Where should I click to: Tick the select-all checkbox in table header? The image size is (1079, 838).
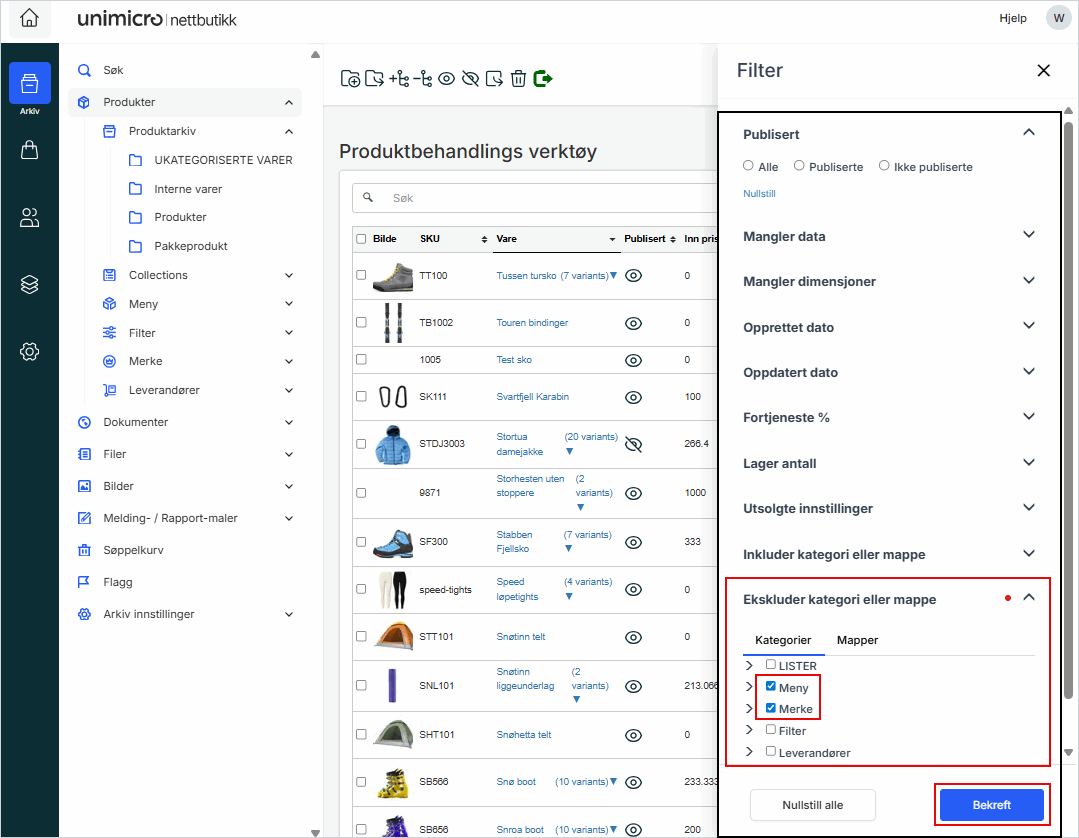[x=361, y=239]
